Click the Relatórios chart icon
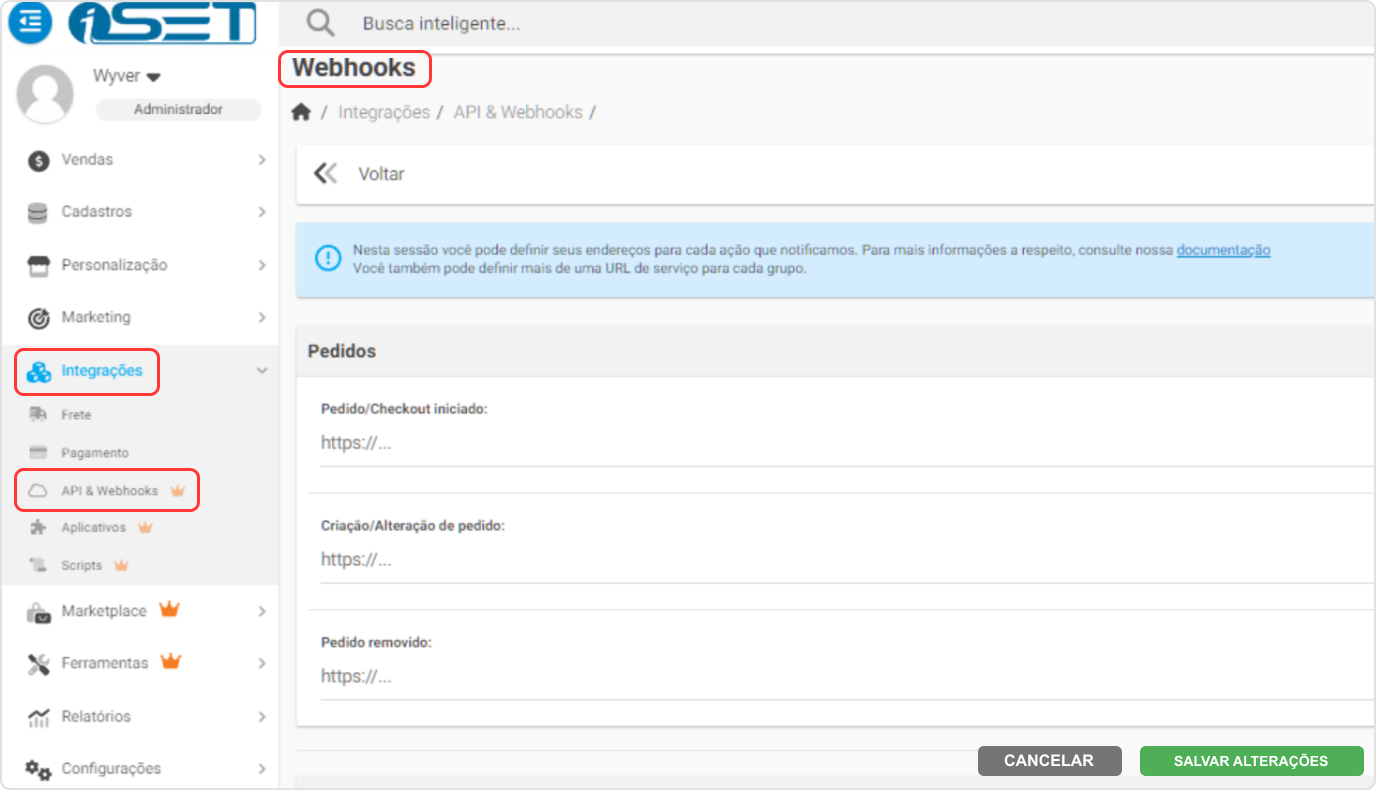This screenshot has height=790, width=1376. click(38, 717)
